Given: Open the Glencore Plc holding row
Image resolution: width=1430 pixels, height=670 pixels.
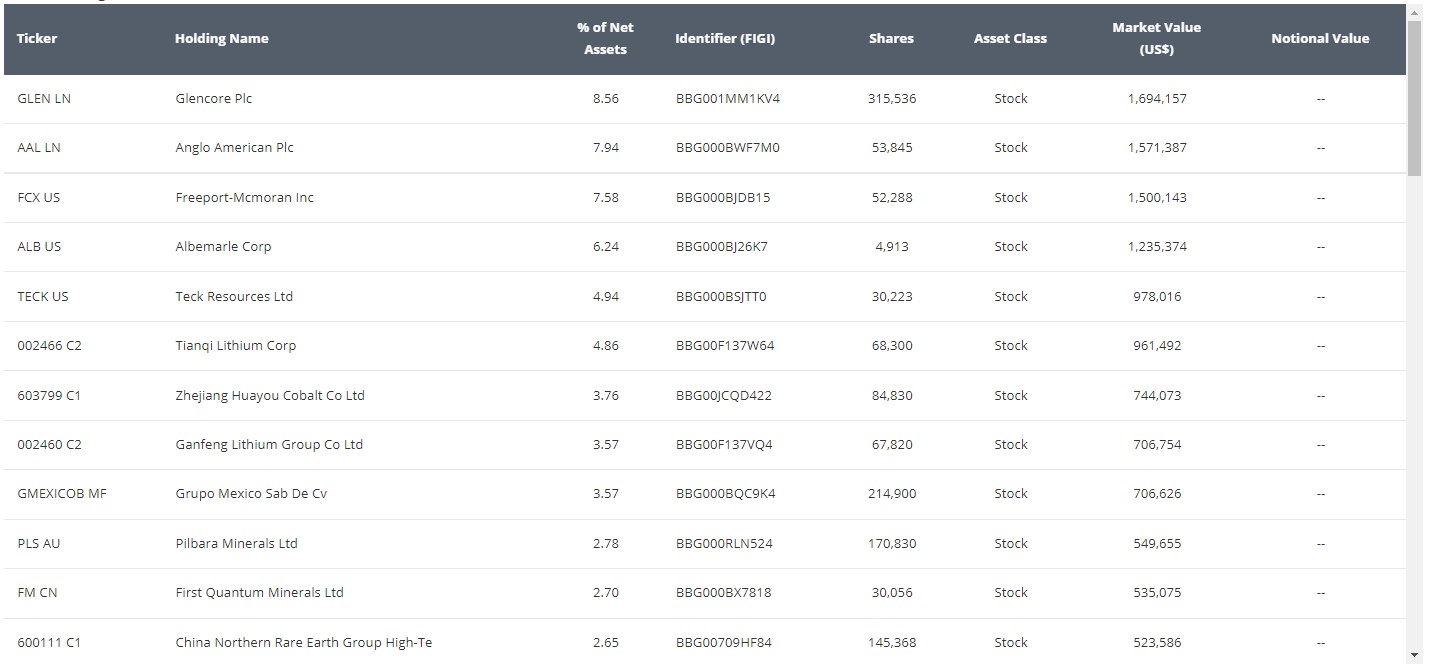Looking at the screenshot, I should pos(214,98).
